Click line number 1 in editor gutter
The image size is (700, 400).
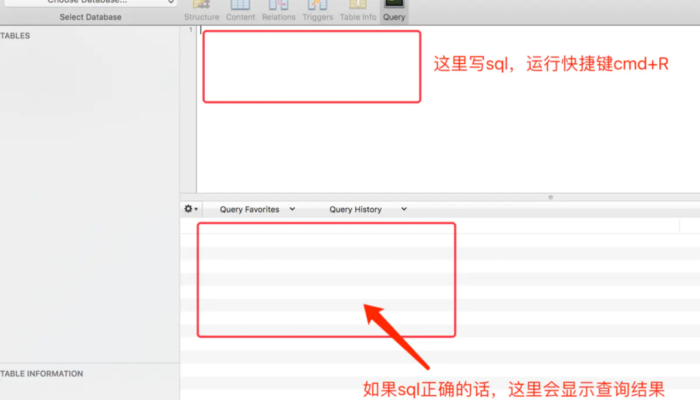pos(191,29)
